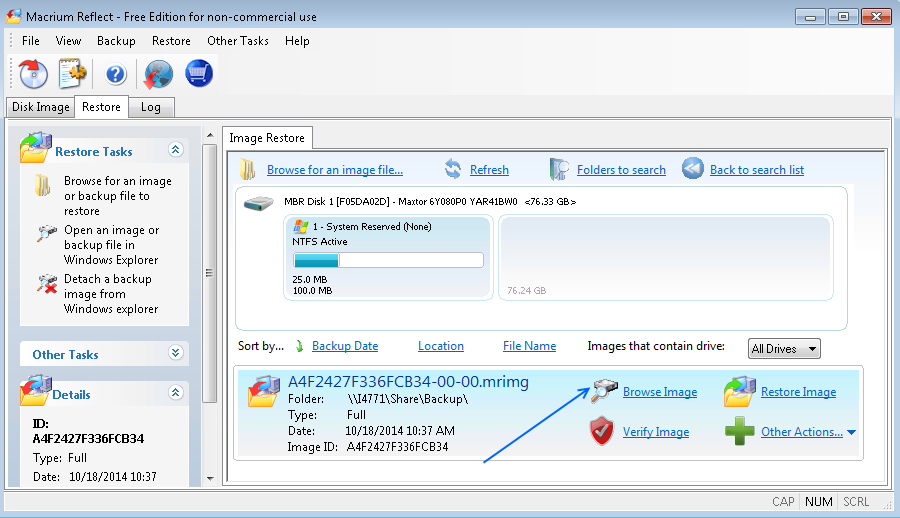900x518 pixels.
Task: Click the sidebar scroll up arrow
Action: 210,136
